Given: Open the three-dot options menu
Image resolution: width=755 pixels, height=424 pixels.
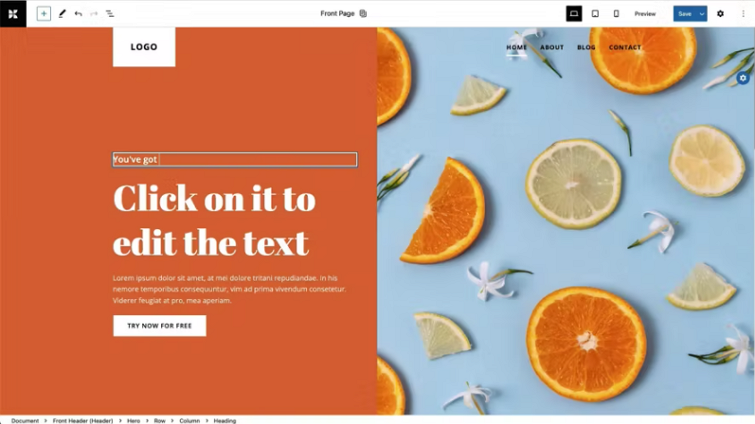Looking at the screenshot, I should click(x=743, y=13).
